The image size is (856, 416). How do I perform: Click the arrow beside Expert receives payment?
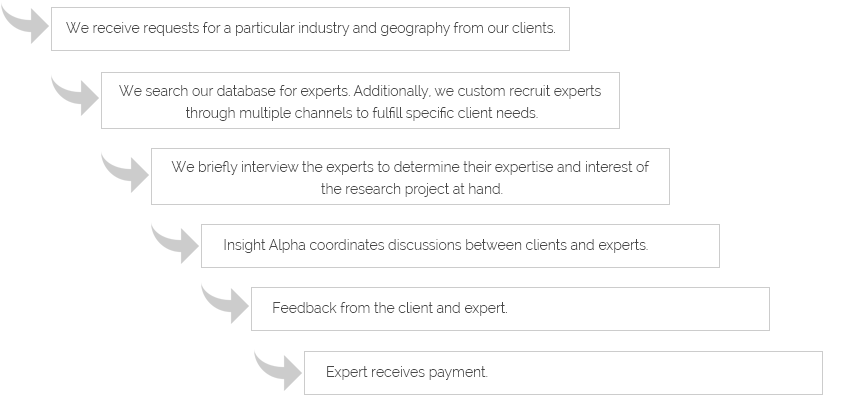click(278, 371)
